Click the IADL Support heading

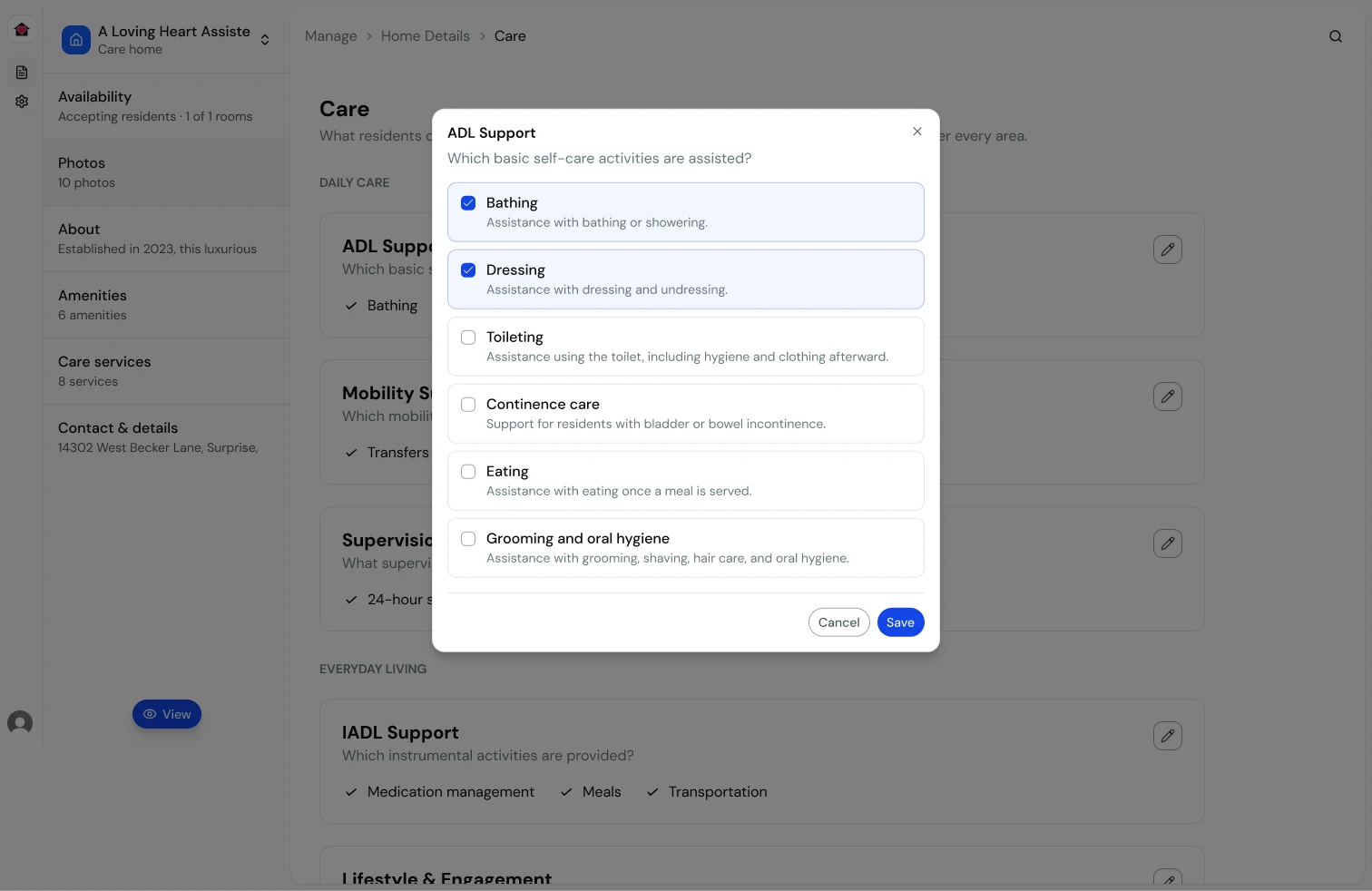[x=400, y=732]
